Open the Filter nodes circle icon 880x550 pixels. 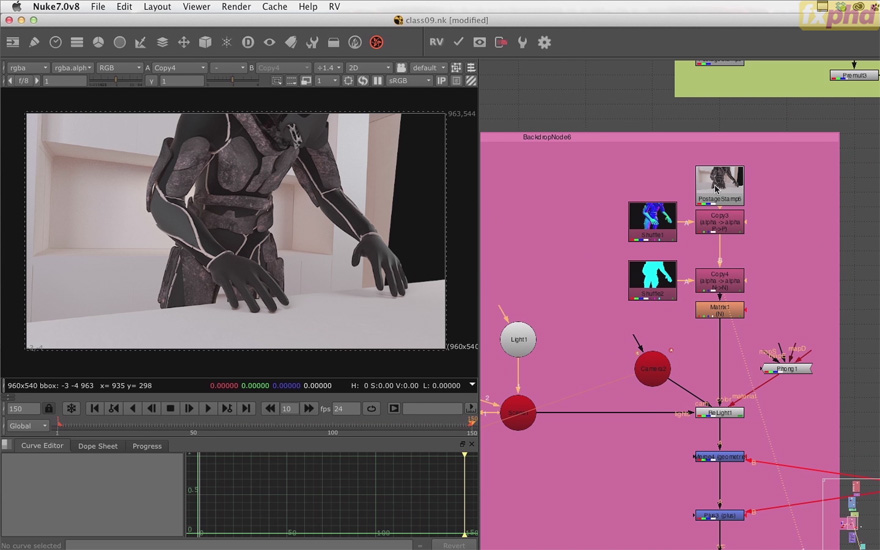120,42
